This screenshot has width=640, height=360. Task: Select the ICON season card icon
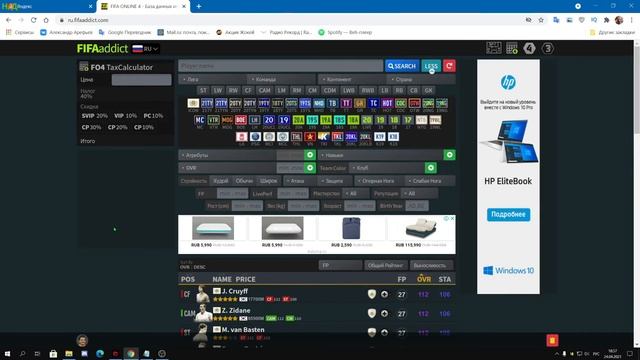tap(193, 103)
